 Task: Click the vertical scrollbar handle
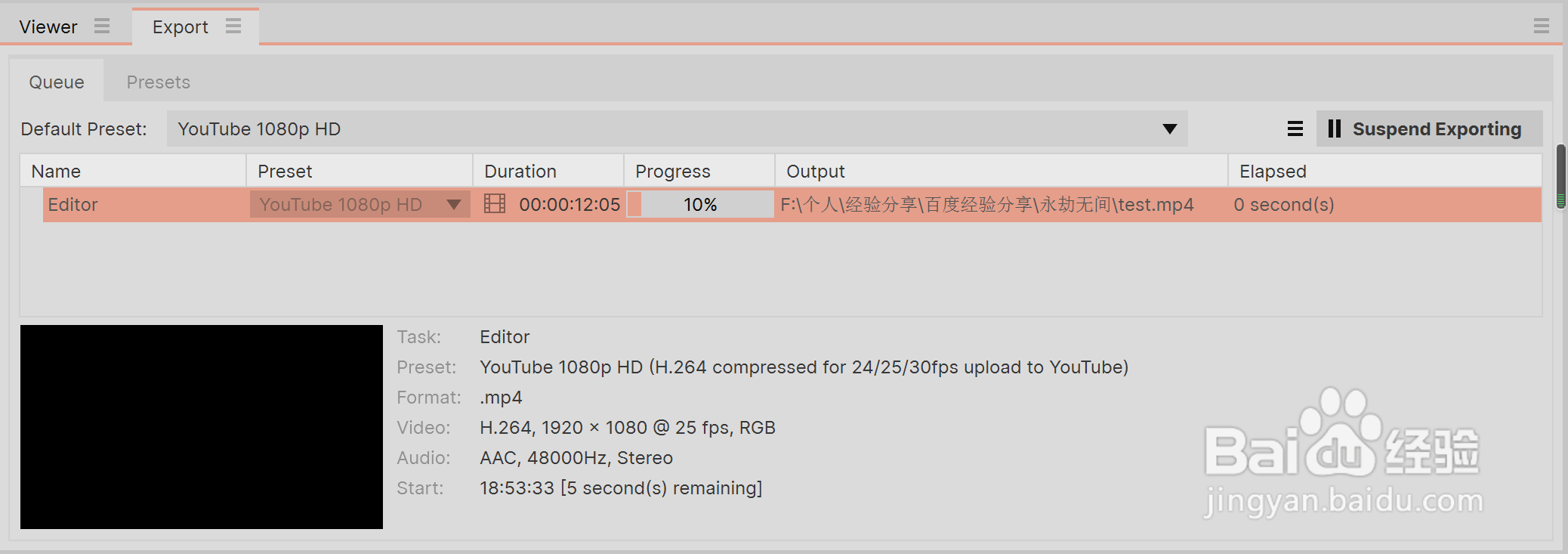(x=1561, y=176)
